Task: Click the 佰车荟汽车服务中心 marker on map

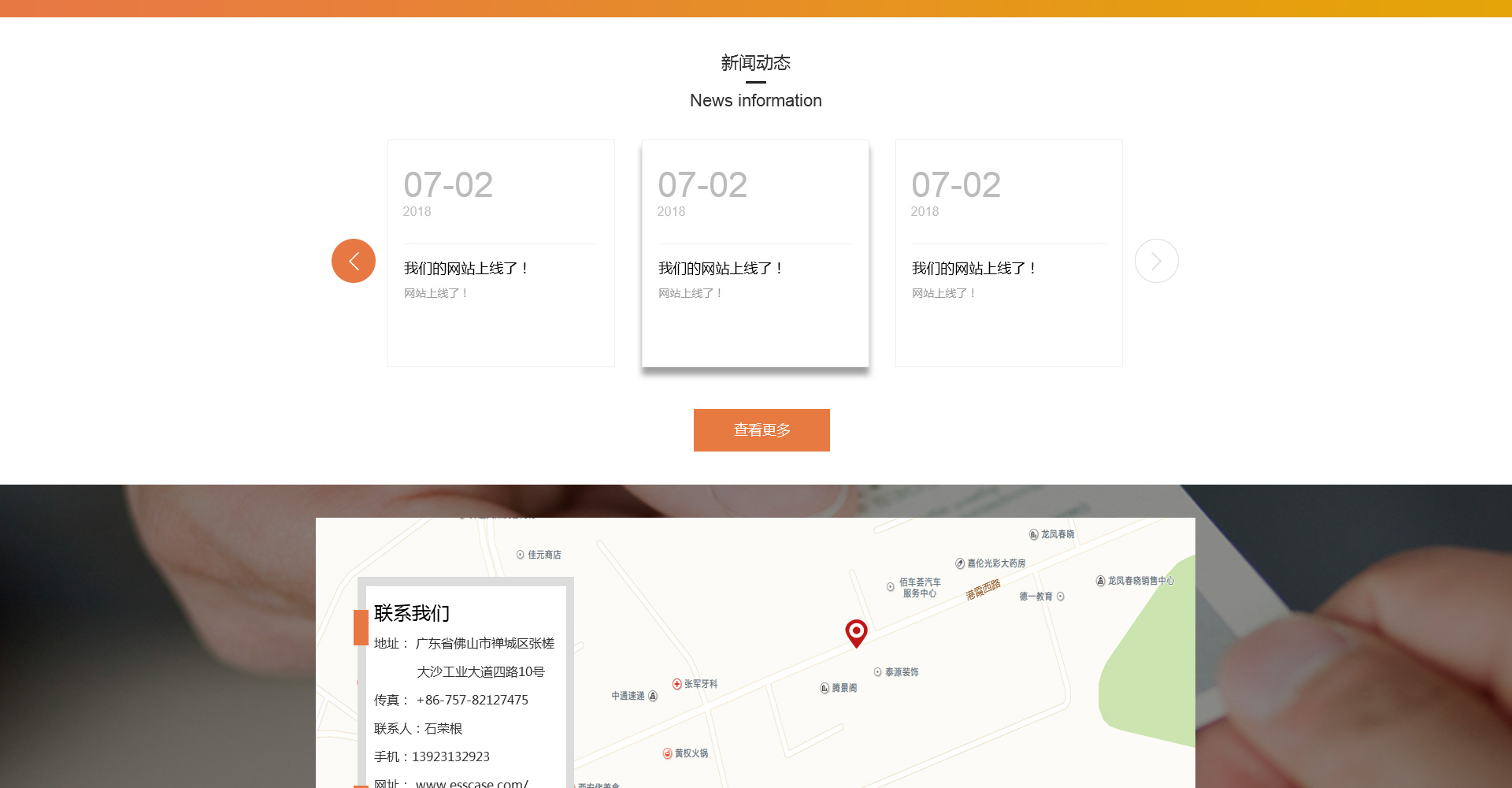Action: [891, 587]
